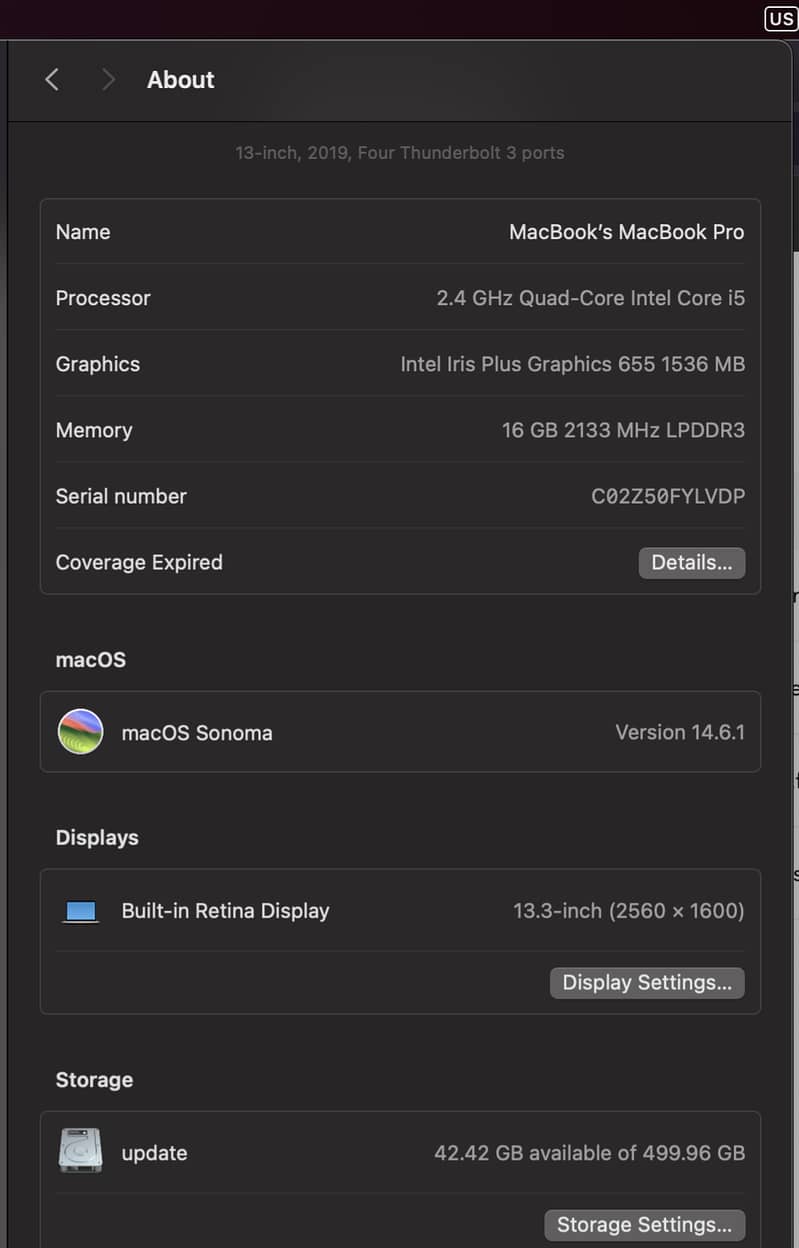Viewport: 799px width, 1248px height.
Task: Click the About title in header
Action: pyautogui.click(x=181, y=80)
